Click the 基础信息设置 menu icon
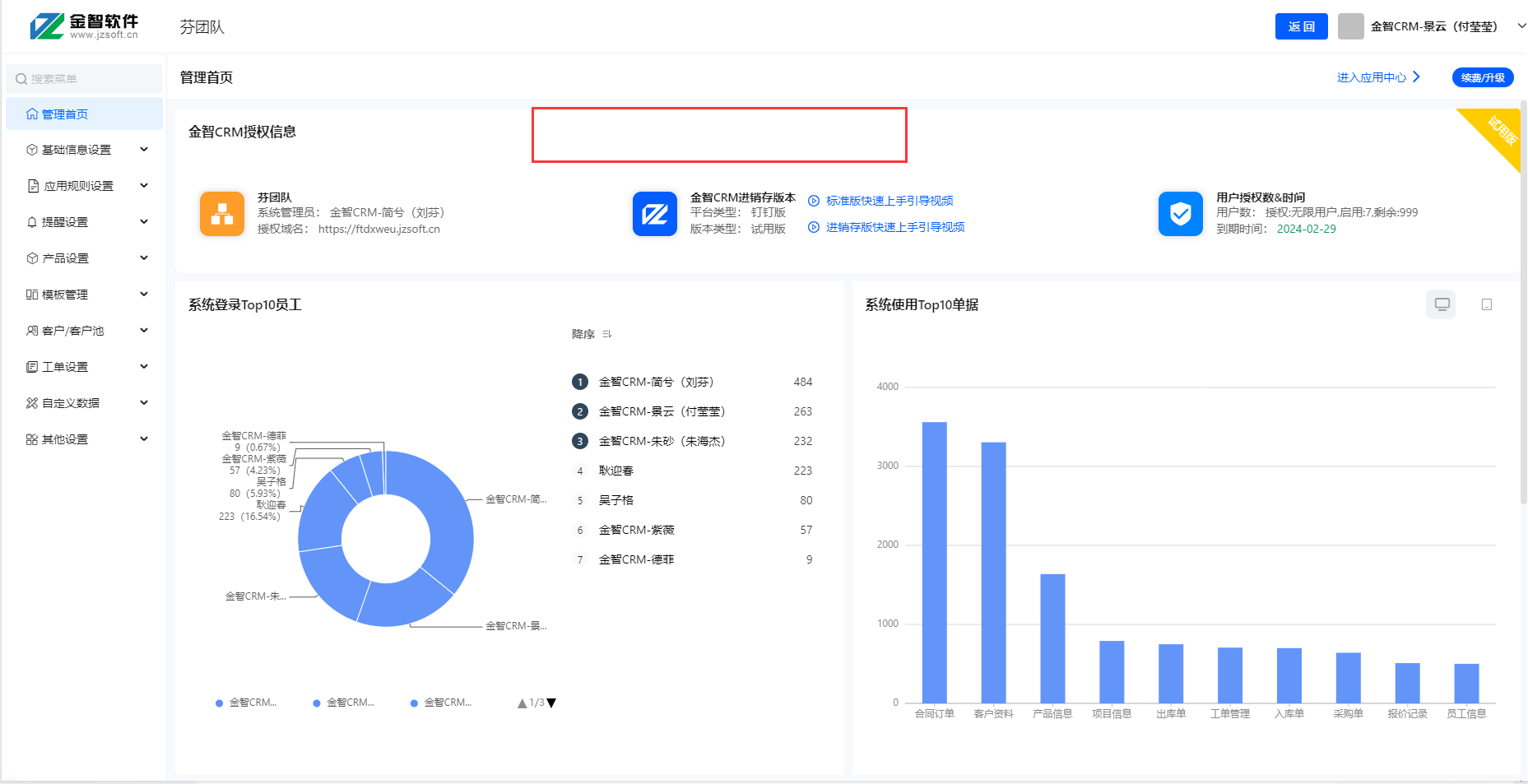 pos(32,150)
